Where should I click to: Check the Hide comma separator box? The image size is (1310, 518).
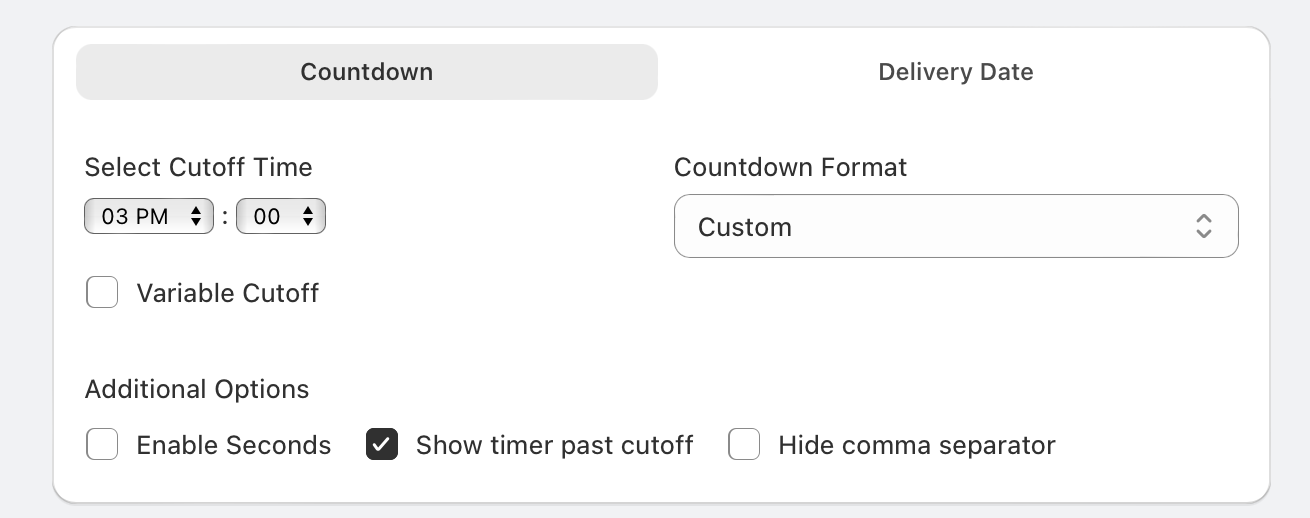[744, 444]
